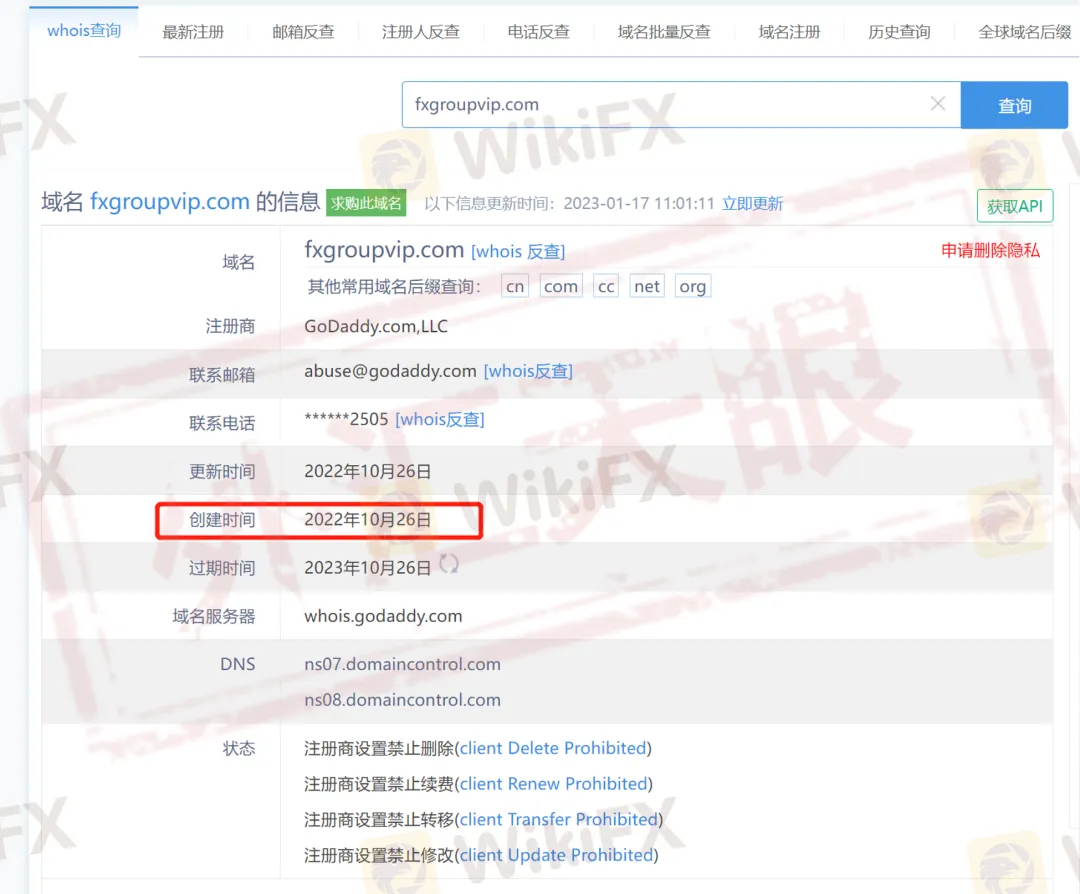Click [whois反查] beside abuse@godaddy.com
Image resolution: width=1080 pixels, height=894 pixels.
pos(528,371)
